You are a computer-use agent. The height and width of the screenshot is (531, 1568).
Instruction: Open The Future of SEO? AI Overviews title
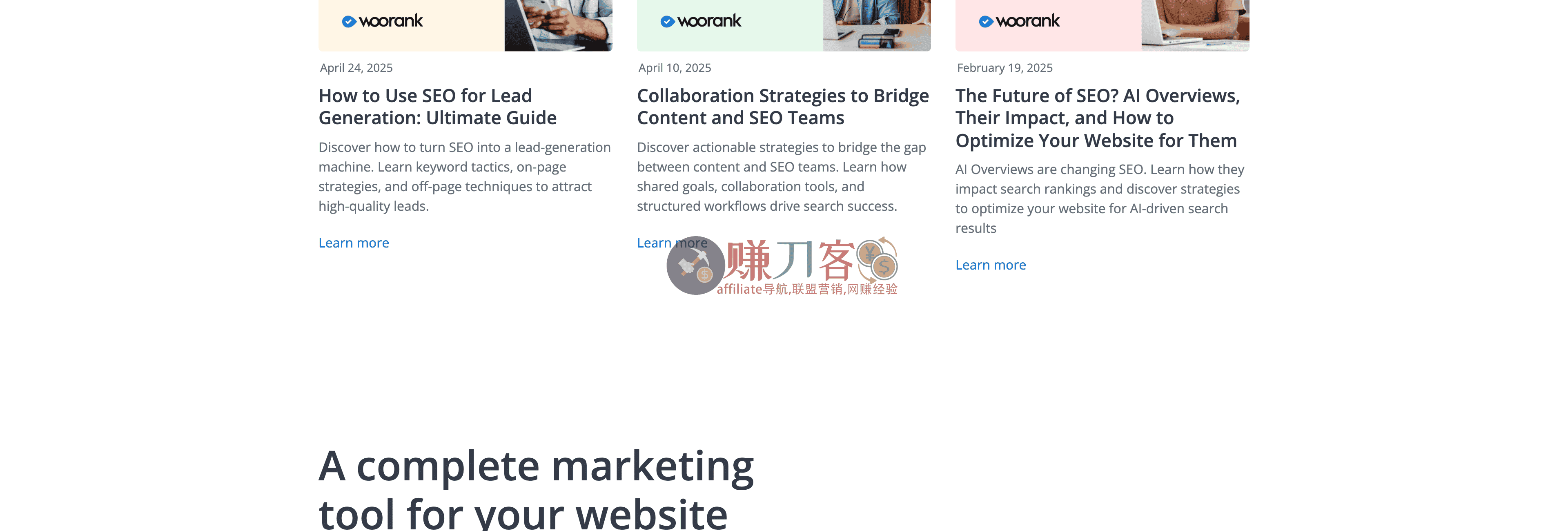coord(1098,118)
